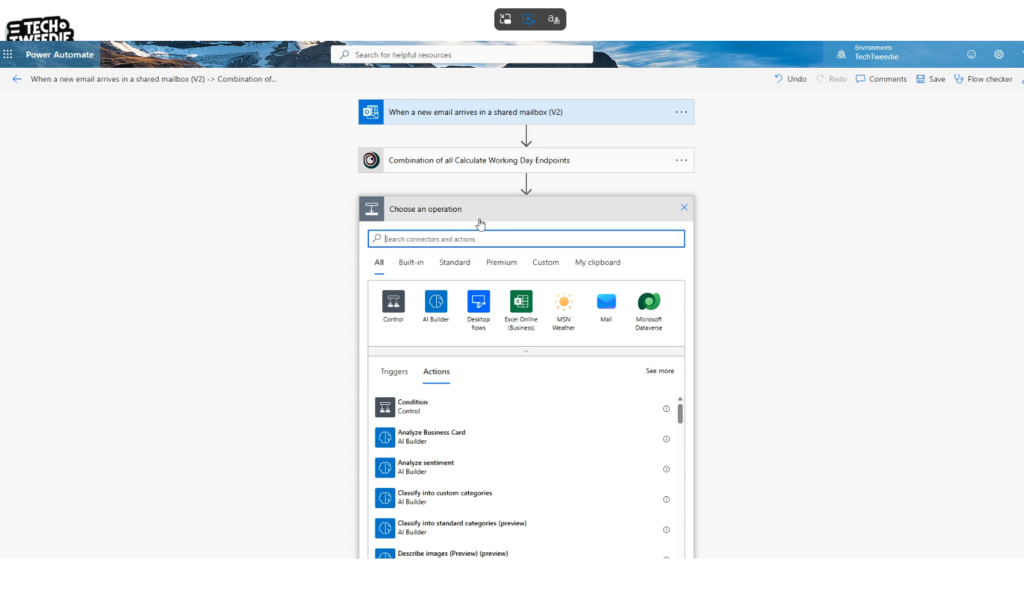Screen dimensions: 1024x598
Task: Click the See more link
Action: [659, 371]
